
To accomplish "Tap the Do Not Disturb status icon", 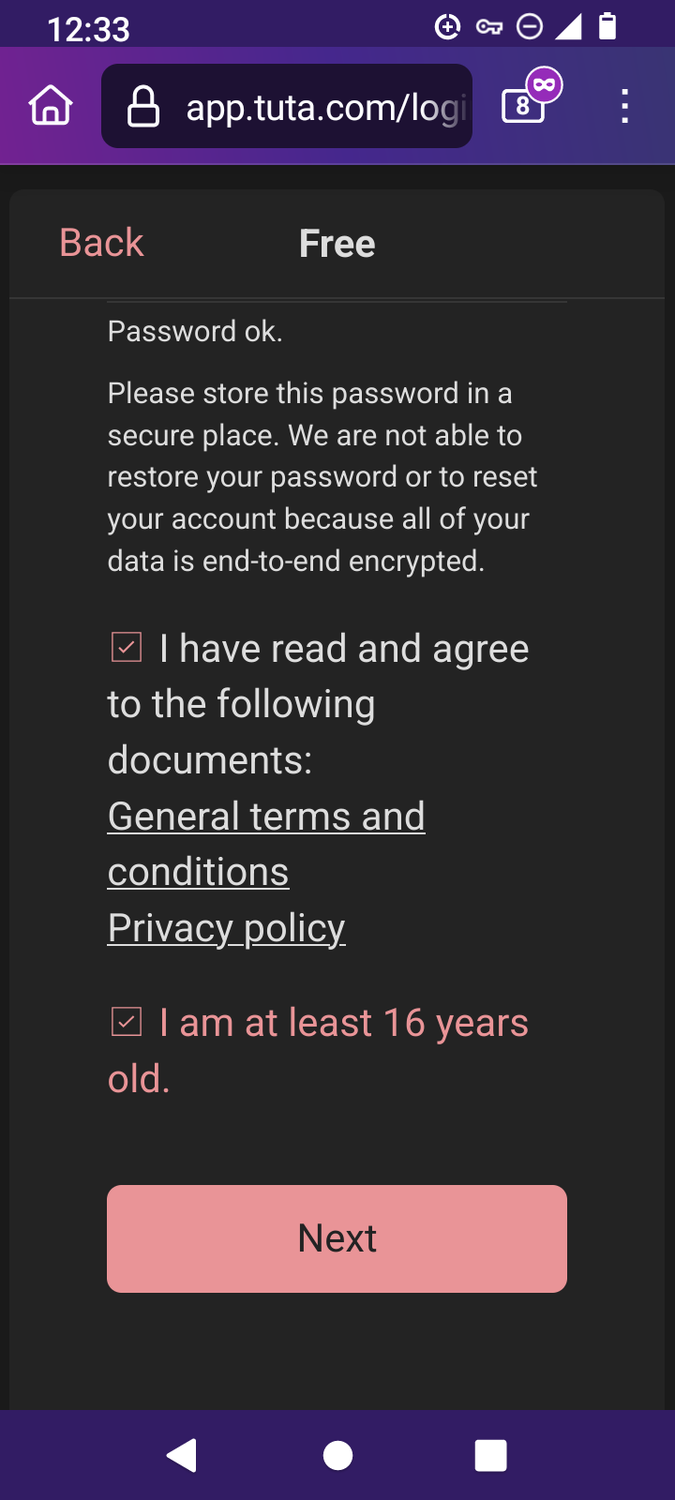I will [x=531, y=27].
